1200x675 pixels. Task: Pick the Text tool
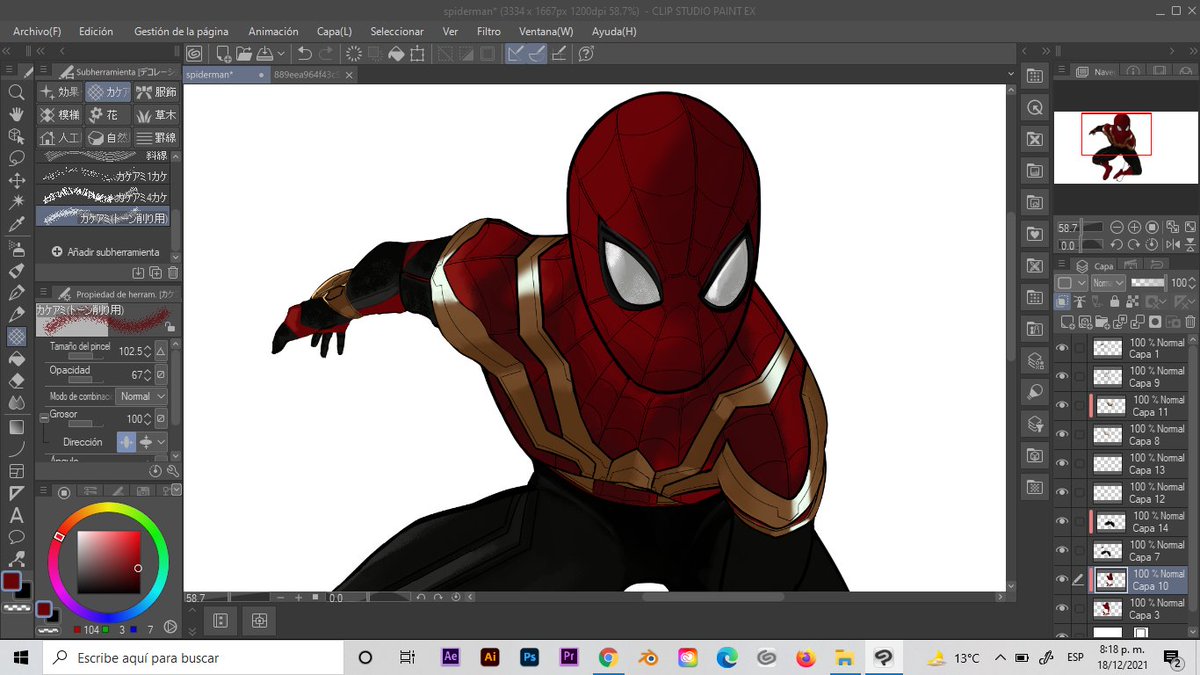click(x=16, y=516)
